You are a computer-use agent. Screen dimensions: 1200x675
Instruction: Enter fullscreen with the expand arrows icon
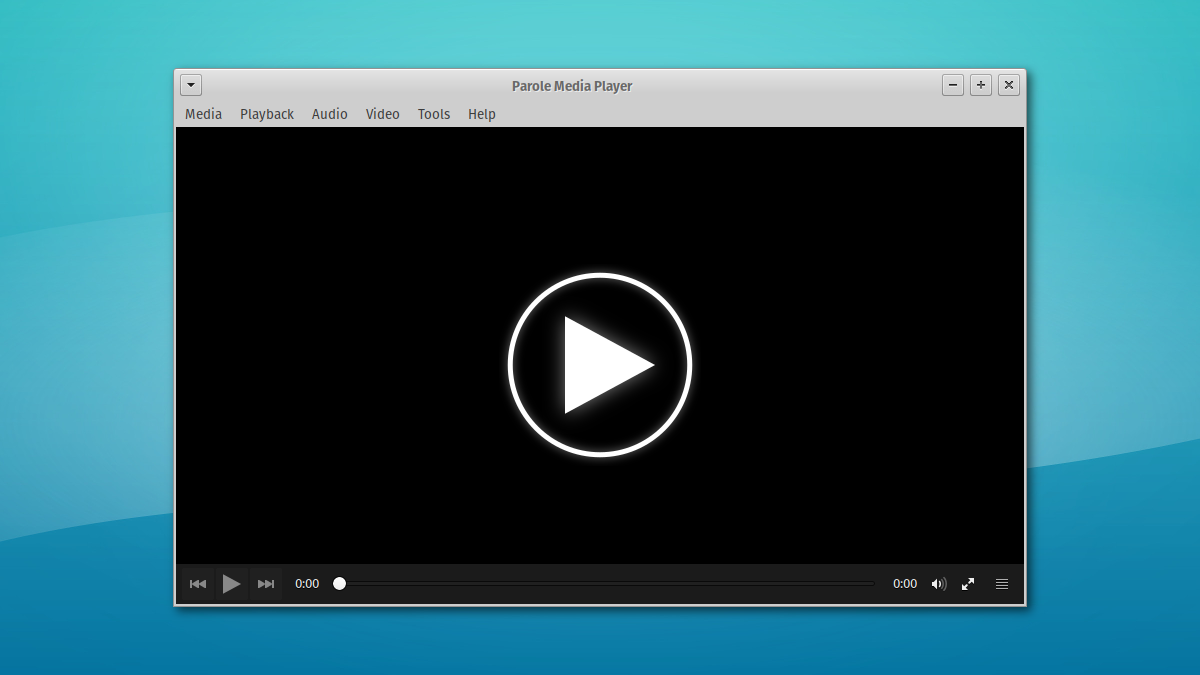[968, 583]
